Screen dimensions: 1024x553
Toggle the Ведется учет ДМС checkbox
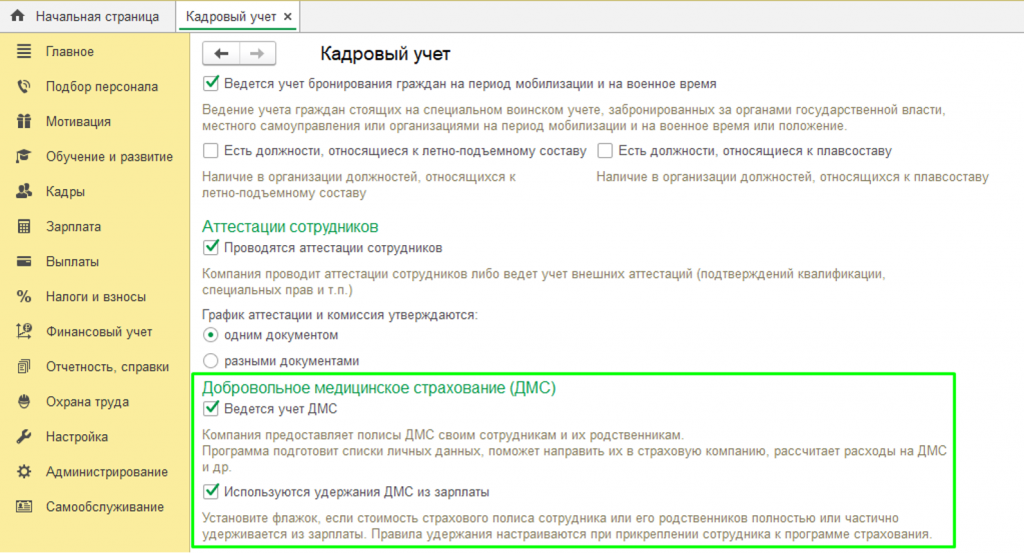click(x=211, y=409)
